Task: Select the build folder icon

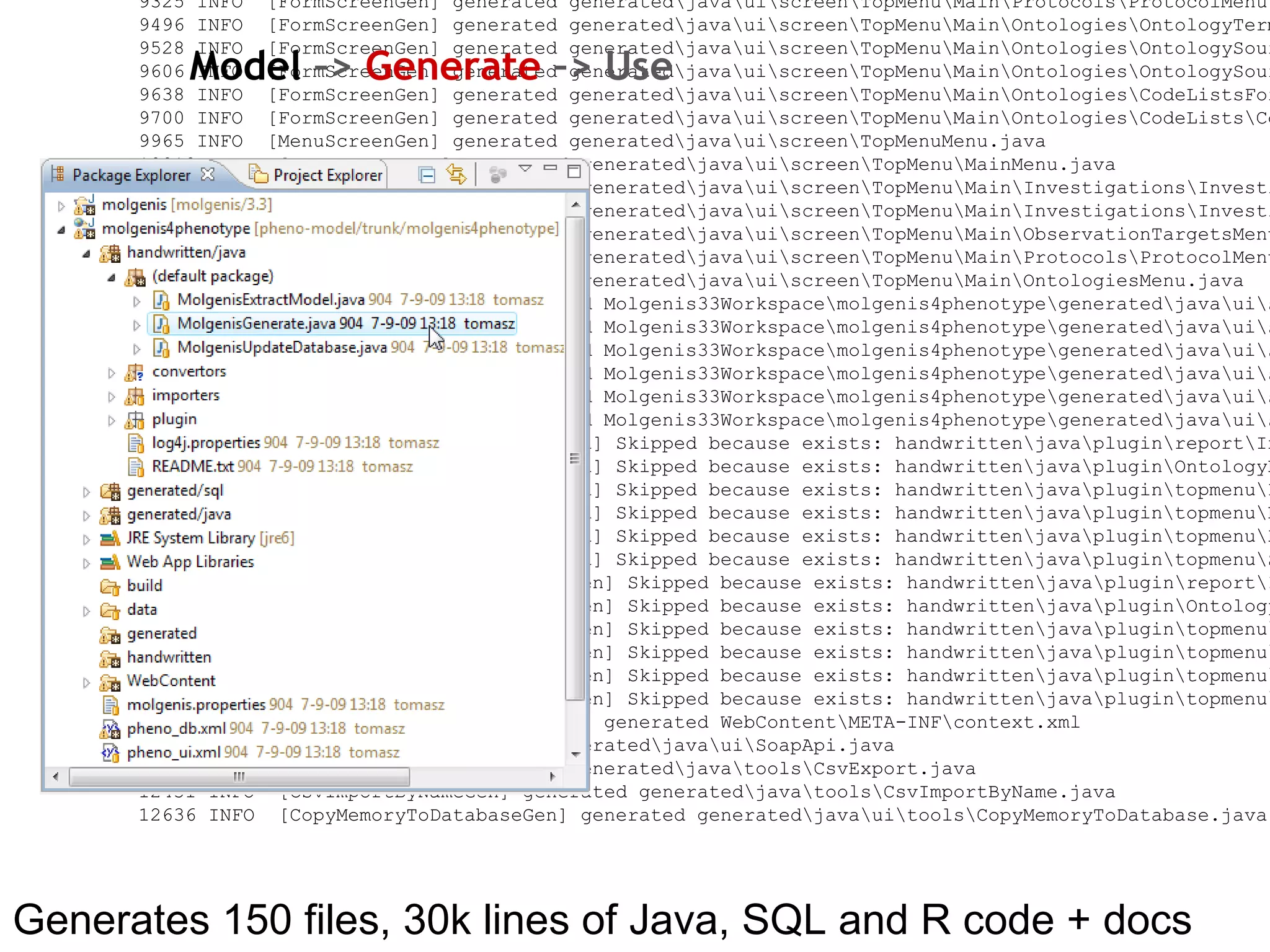Action: click(110, 586)
